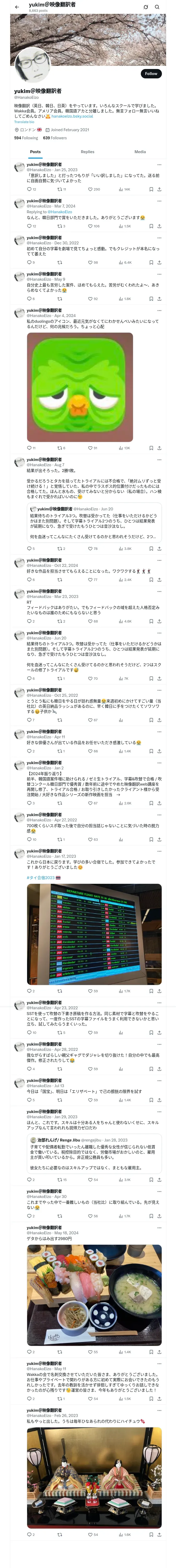Open the green Duolingo owl image
The height and width of the screenshot is (1568, 176).
[x=80, y=387]
